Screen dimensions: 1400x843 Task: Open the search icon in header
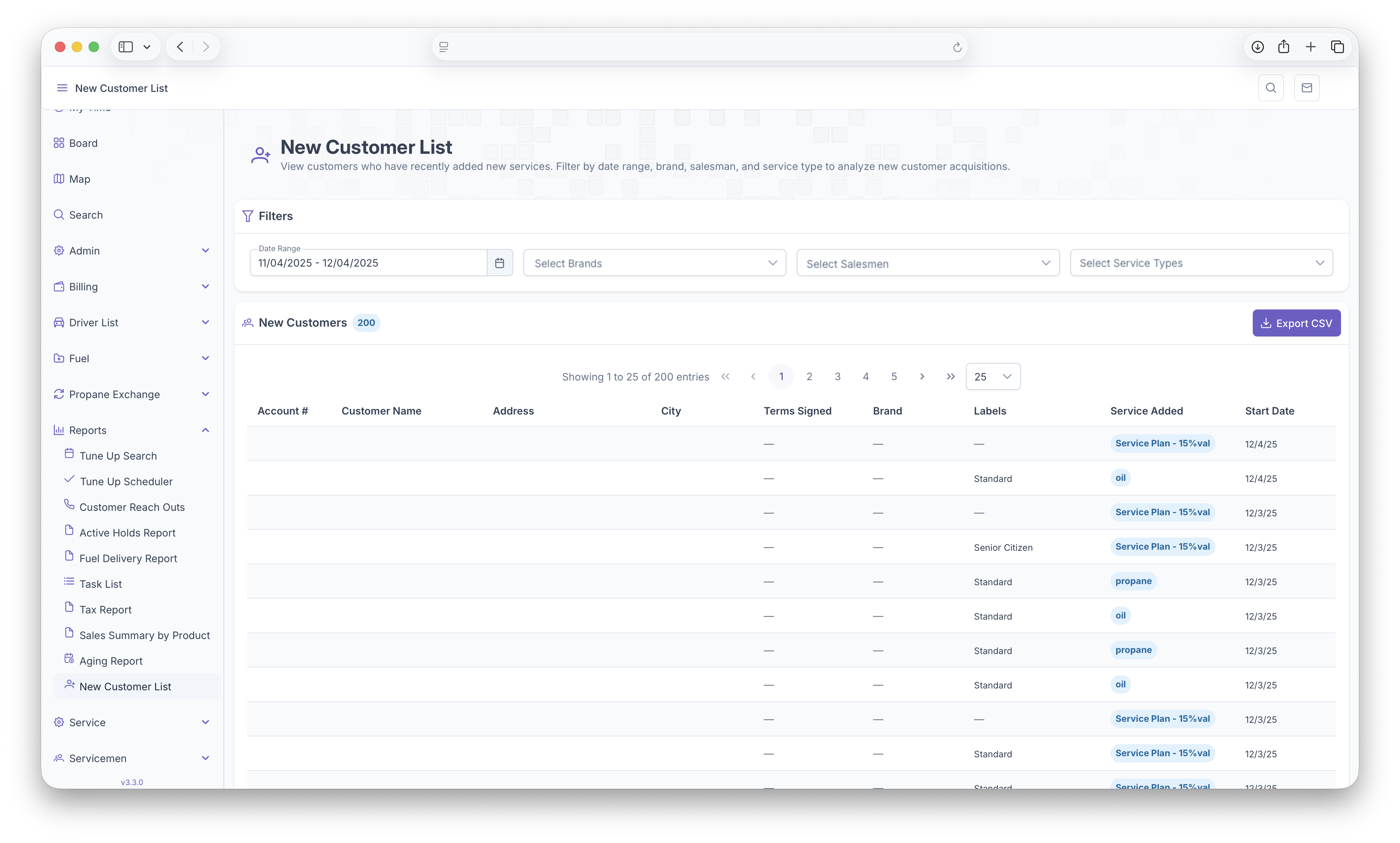(1270, 88)
